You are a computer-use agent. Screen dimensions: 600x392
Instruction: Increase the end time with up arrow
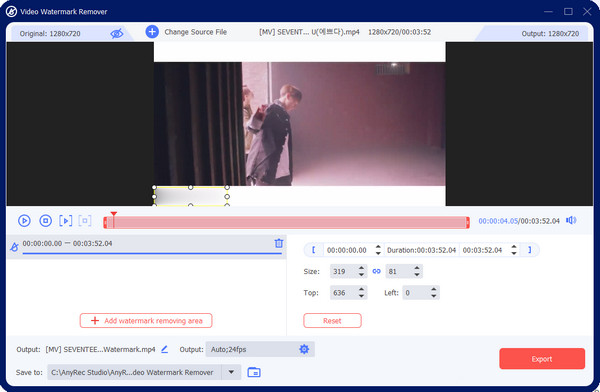pyautogui.click(x=514, y=247)
